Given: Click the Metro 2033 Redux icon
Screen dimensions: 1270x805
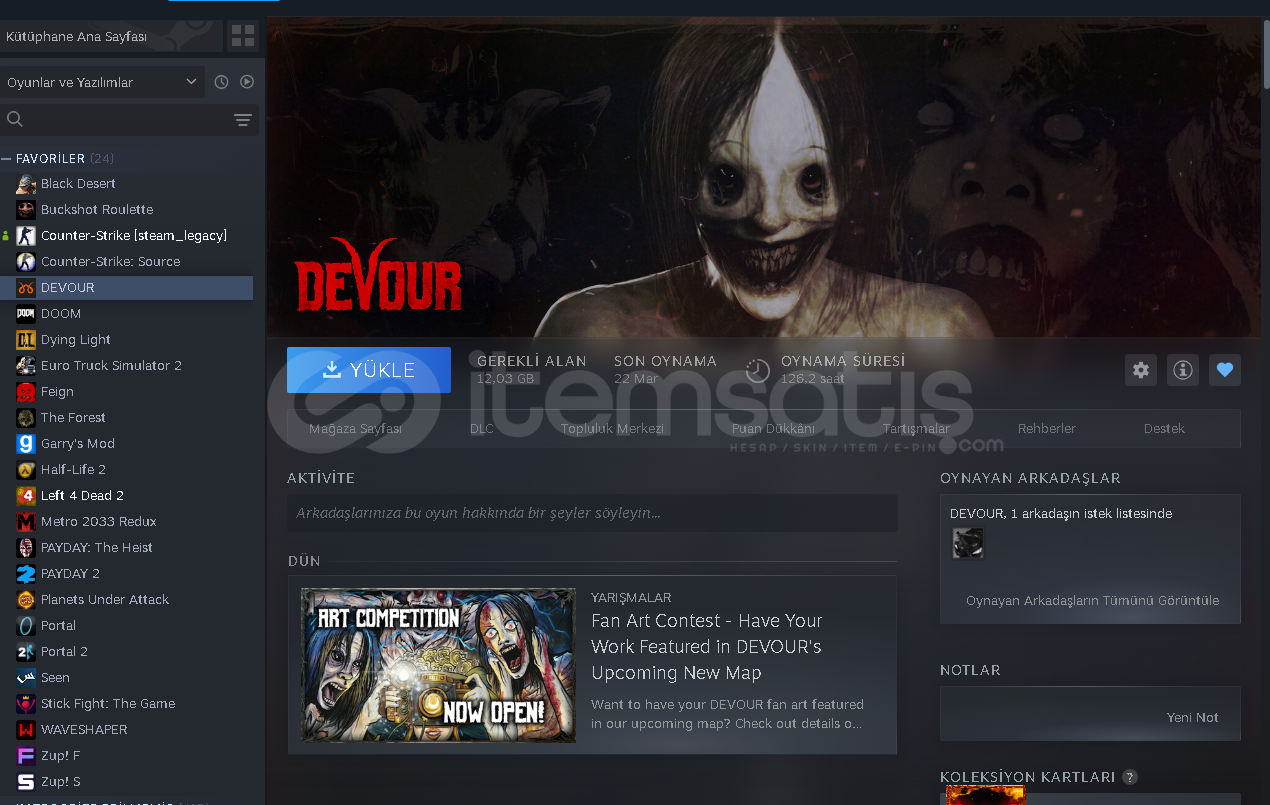Looking at the screenshot, I should click(26, 521).
